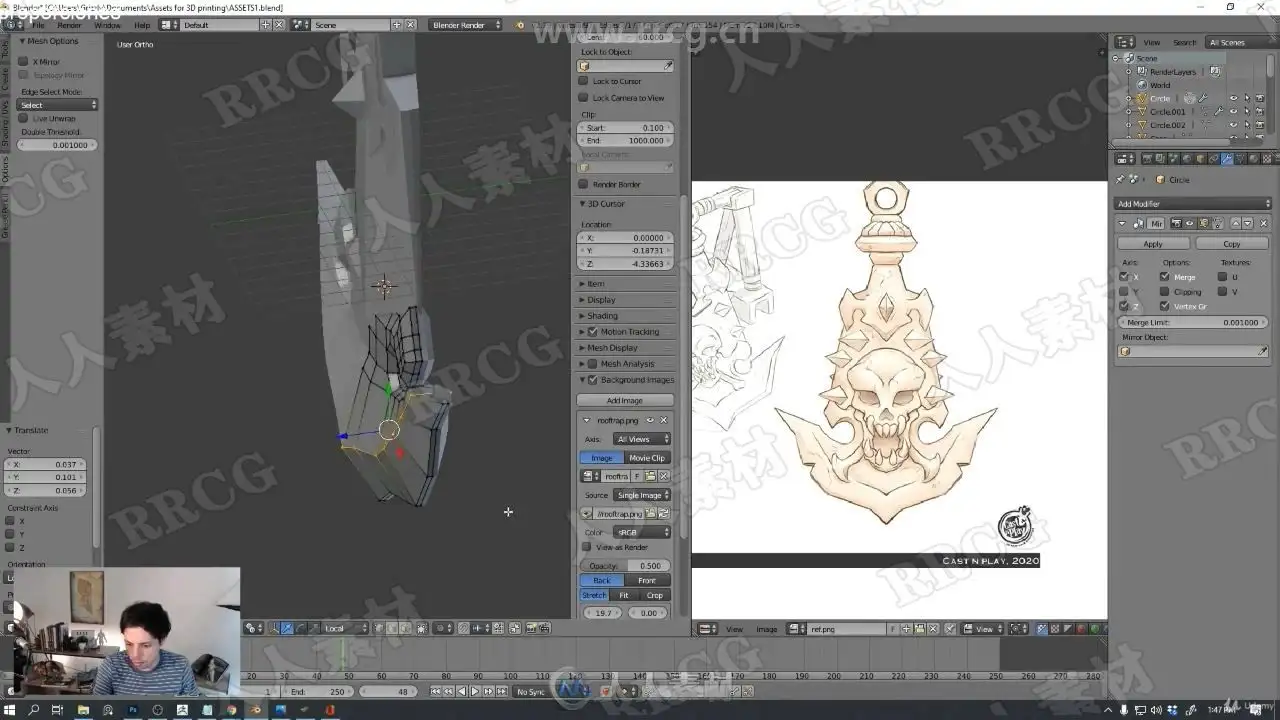The image size is (1280, 720).
Task: Pin ref.png image with pin icon
Action: coord(949,629)
